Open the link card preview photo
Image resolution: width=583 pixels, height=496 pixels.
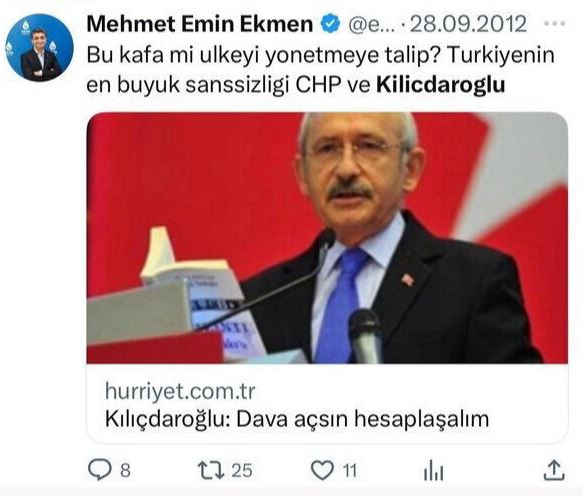[x=327, y=238]
